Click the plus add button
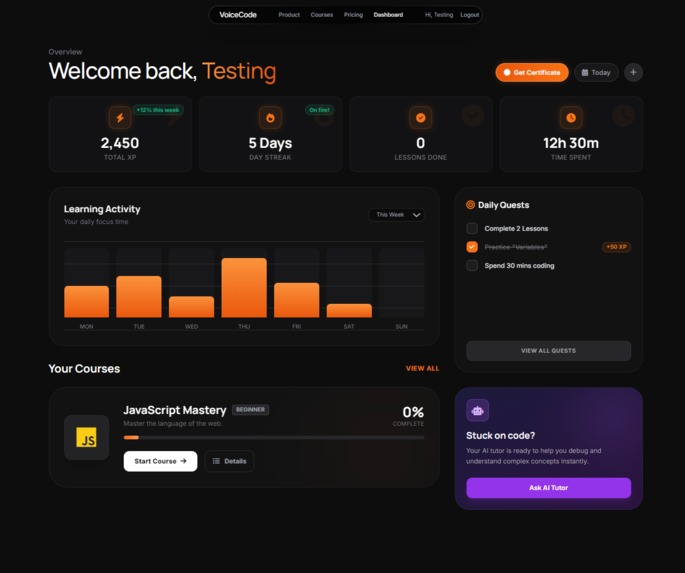The width and height of the screenshot is (685, 573). [x=633, y=72]
